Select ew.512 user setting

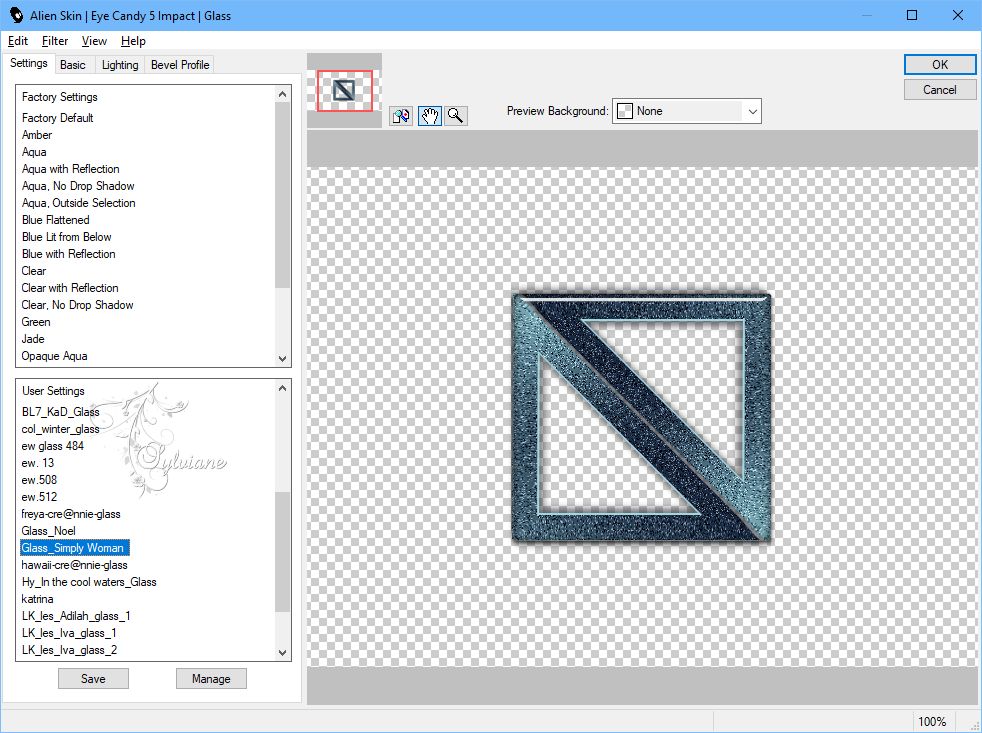pyautogui.click(x=39, y=496)
